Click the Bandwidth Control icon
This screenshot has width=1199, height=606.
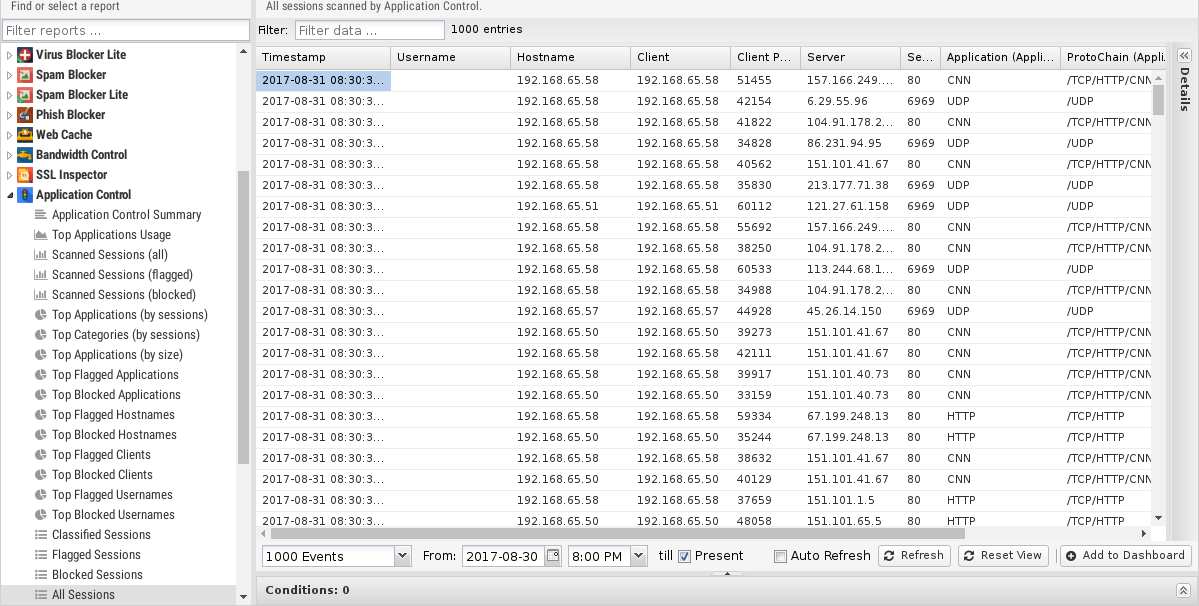pyautogui.click(x=26, y=155)
